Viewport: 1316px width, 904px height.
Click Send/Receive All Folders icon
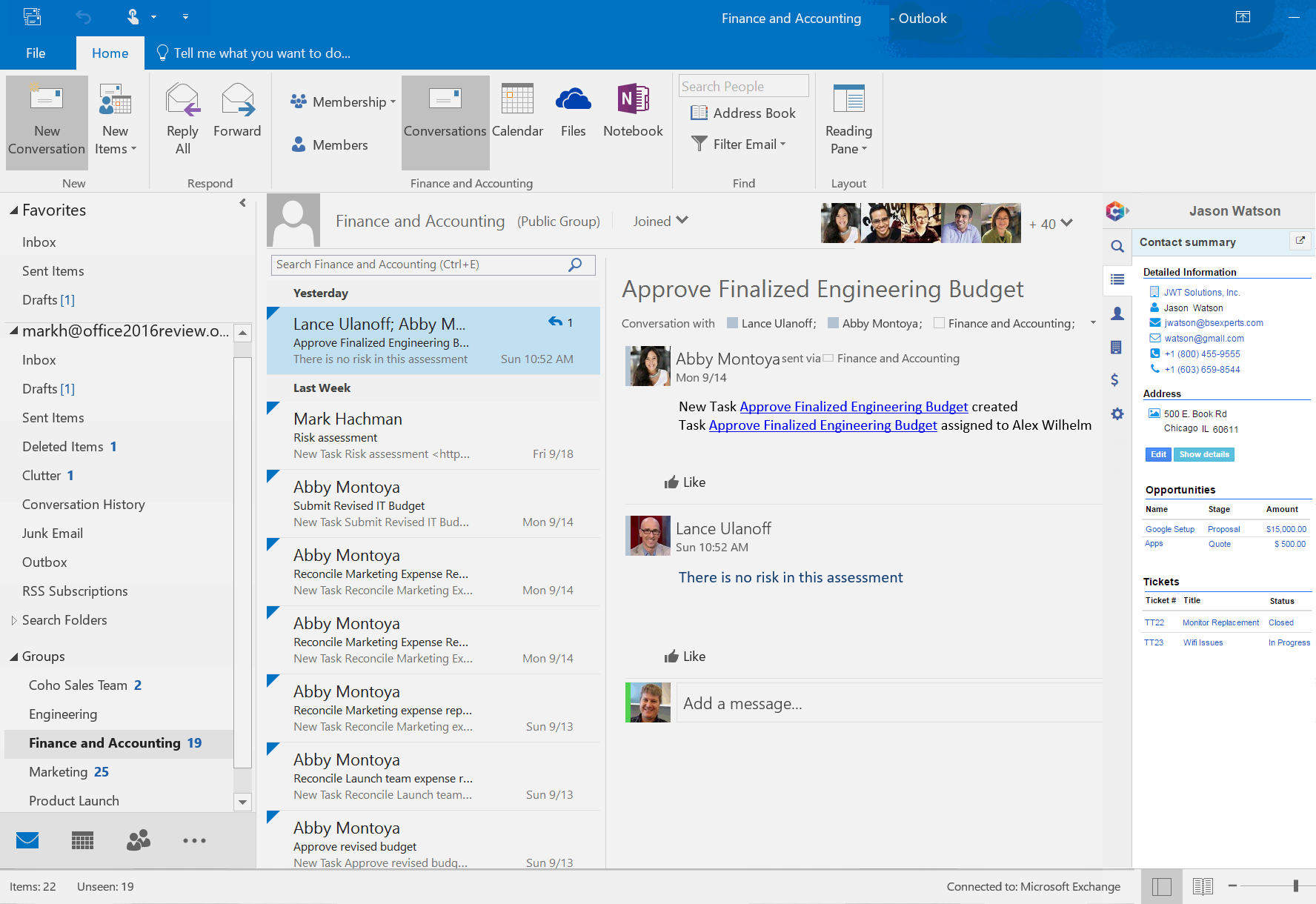click(x=33, y=17)
